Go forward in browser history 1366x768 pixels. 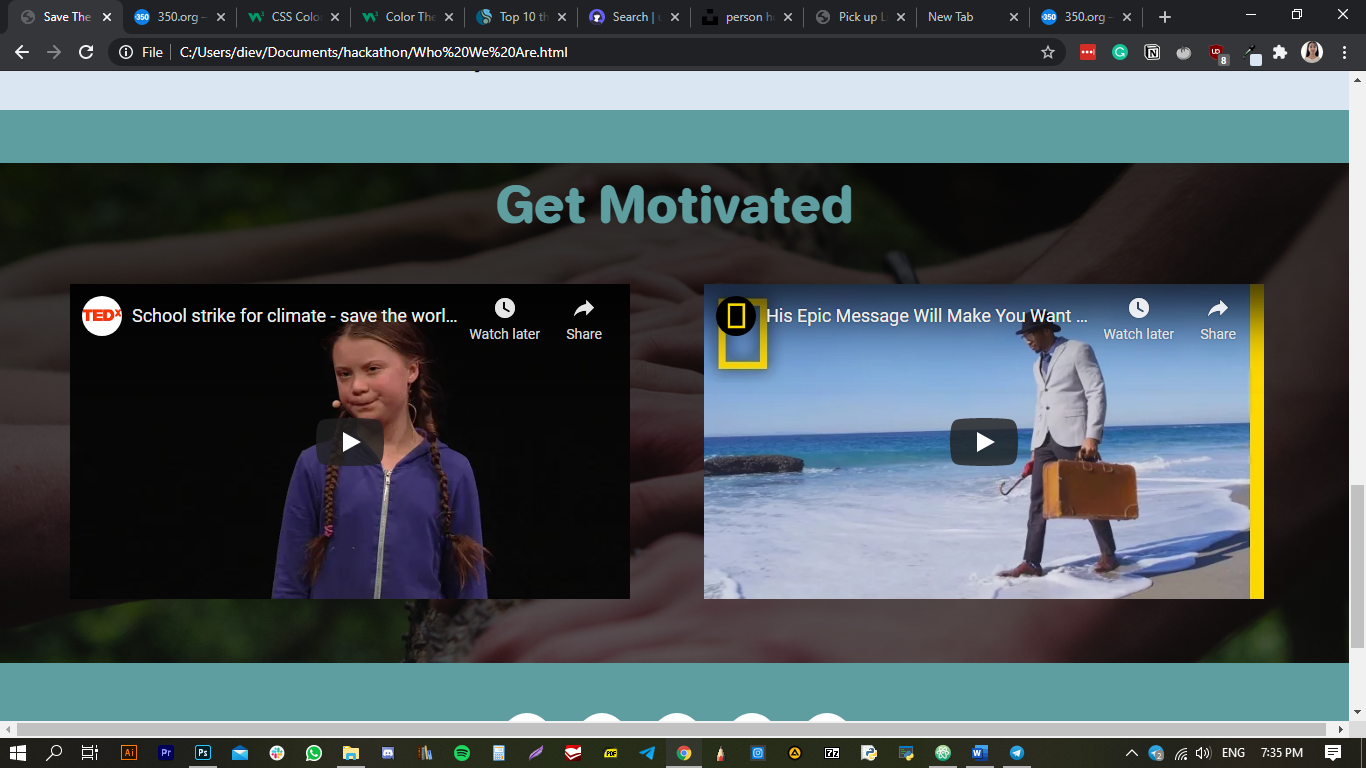pos(54,52)
